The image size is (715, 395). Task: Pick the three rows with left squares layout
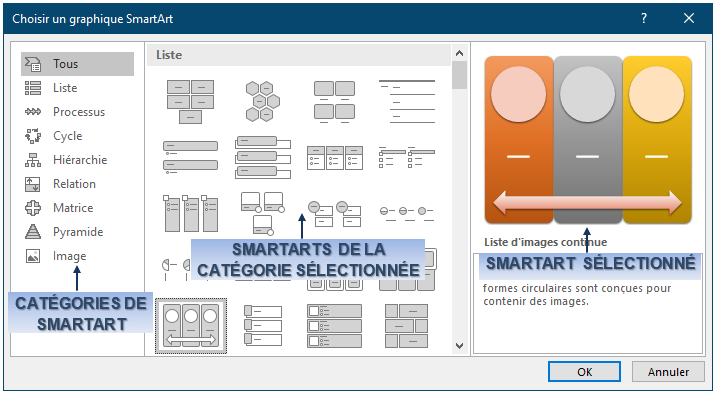[263, 326]
